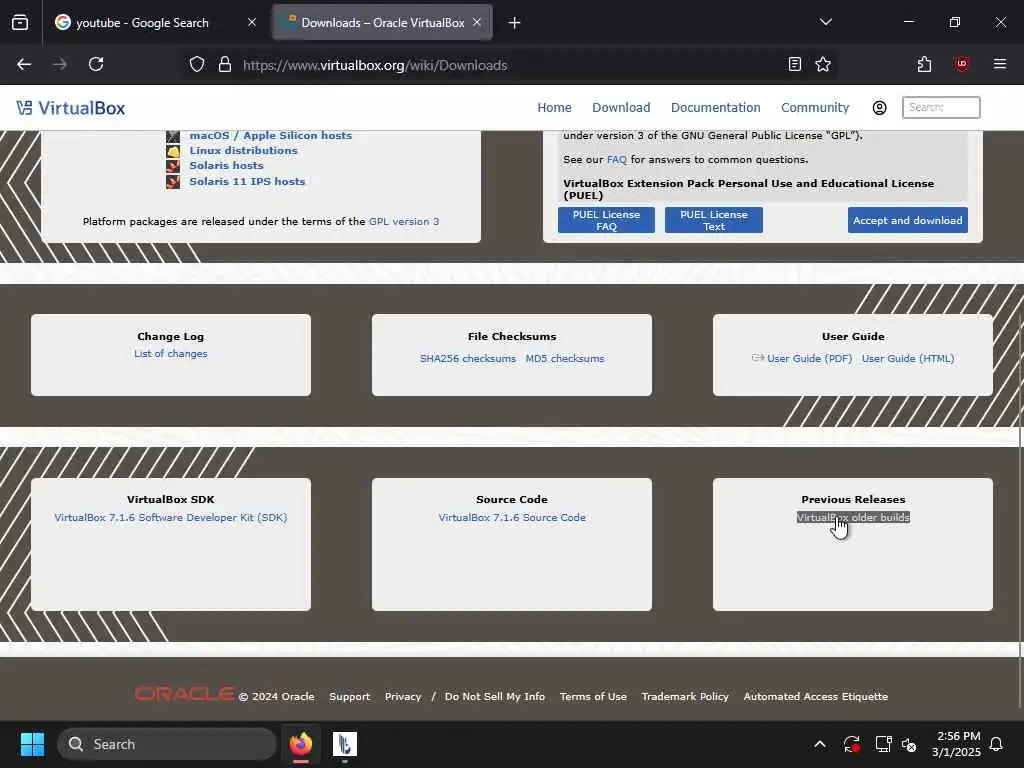Viewport: 1024px width, 768px height.
Task: Click the Linux distributions penguin icon
Action: pyautogui.click(x=172, y=151)
